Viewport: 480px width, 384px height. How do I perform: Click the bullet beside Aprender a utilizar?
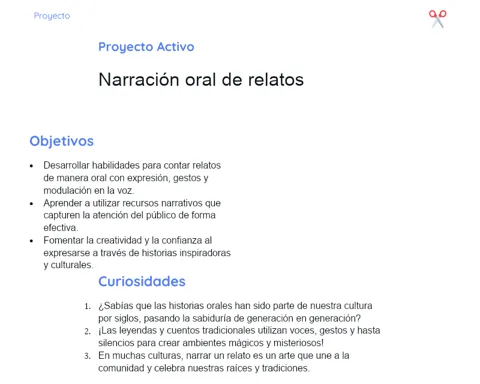click(32, 203)
